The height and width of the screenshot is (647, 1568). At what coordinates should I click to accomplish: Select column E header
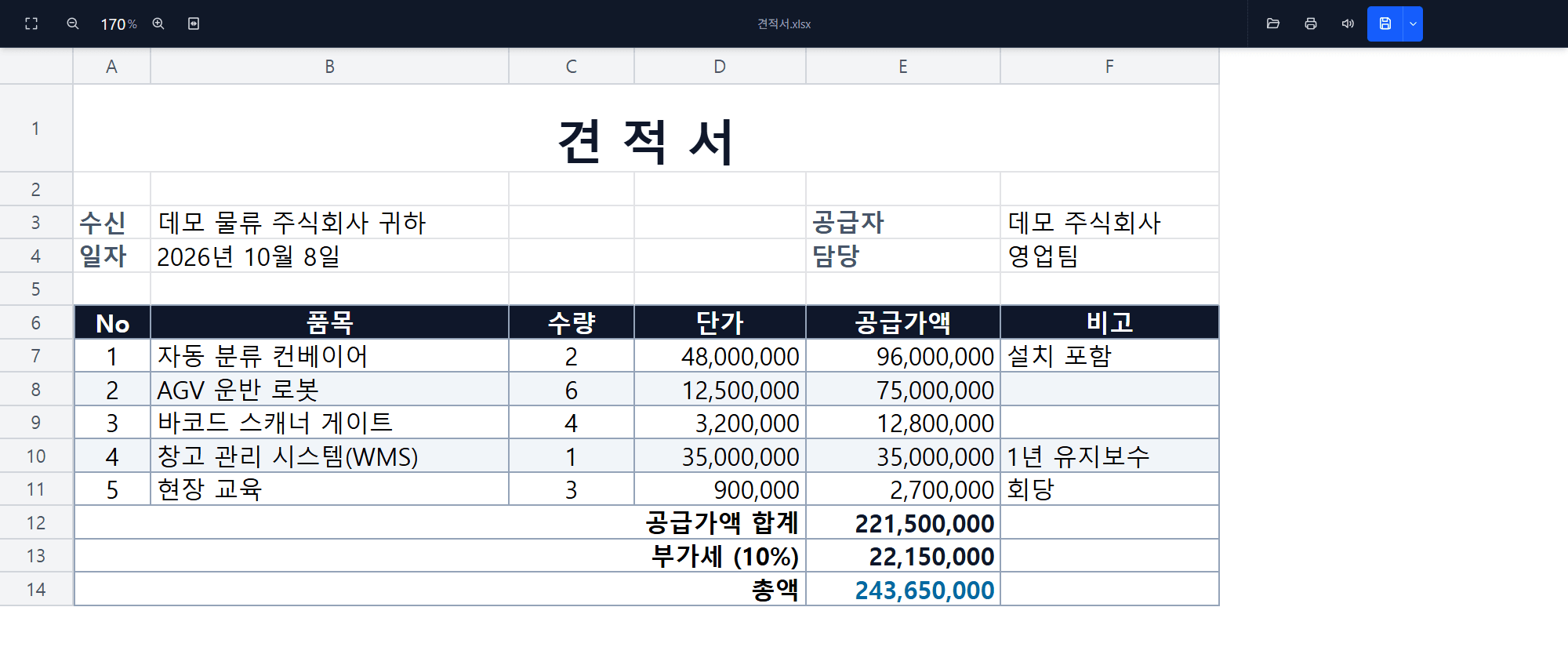tap(903, 67)
